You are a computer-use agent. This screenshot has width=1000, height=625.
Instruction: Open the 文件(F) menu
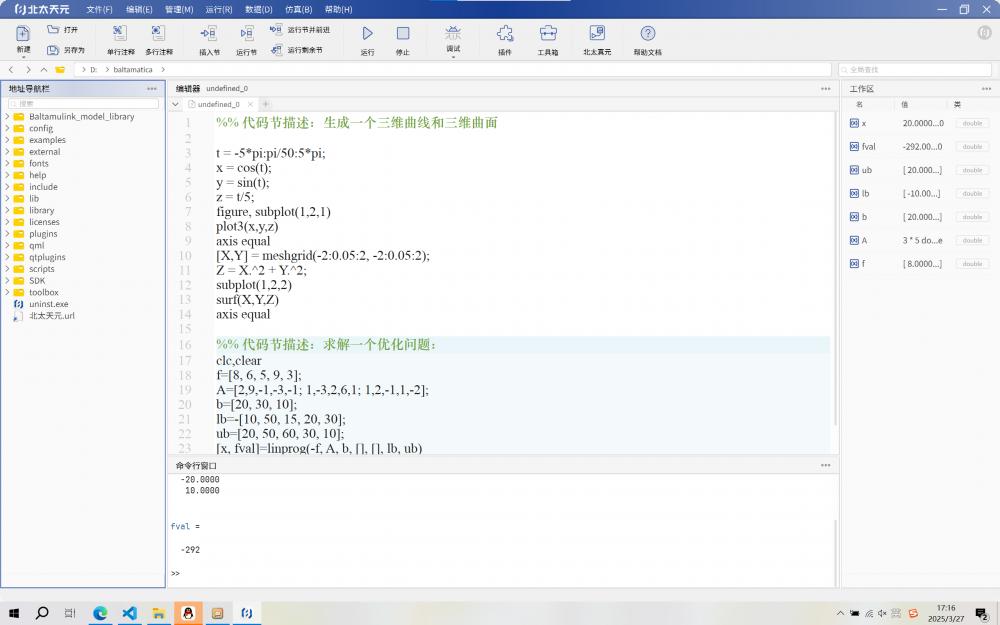pos(99,9)
